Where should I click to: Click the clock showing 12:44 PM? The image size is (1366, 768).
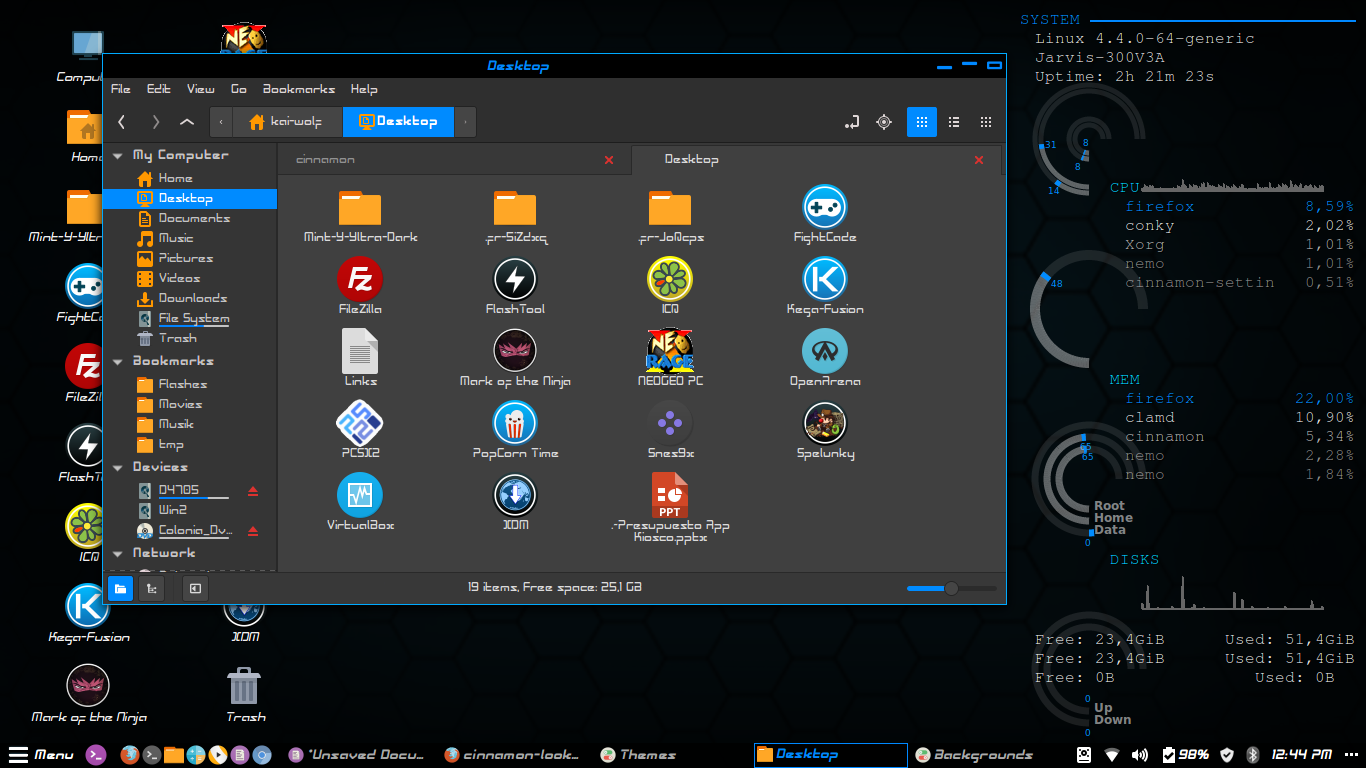coord(1301,755)
